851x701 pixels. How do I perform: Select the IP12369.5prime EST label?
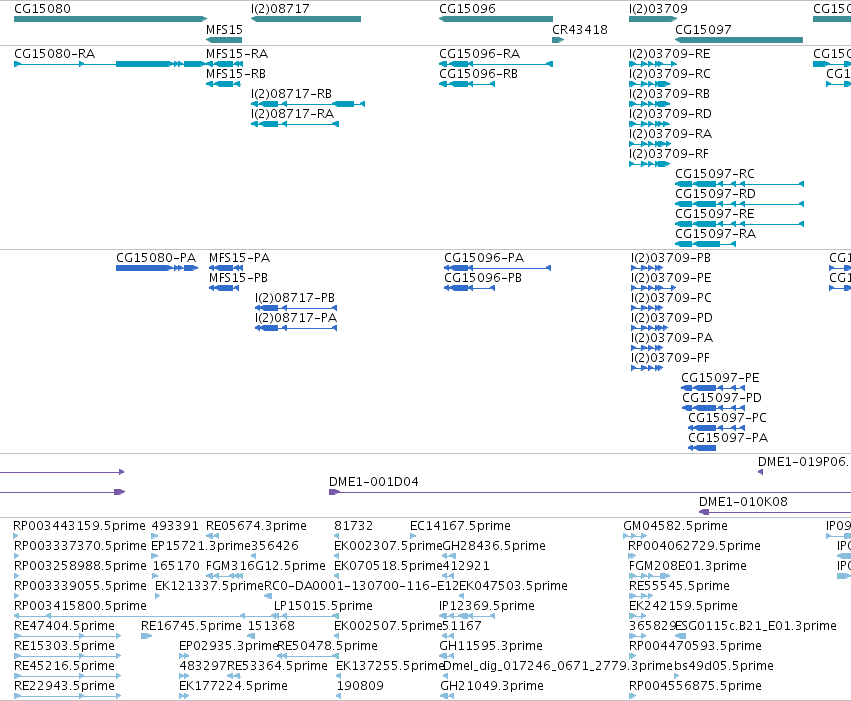tap(487, 606)
